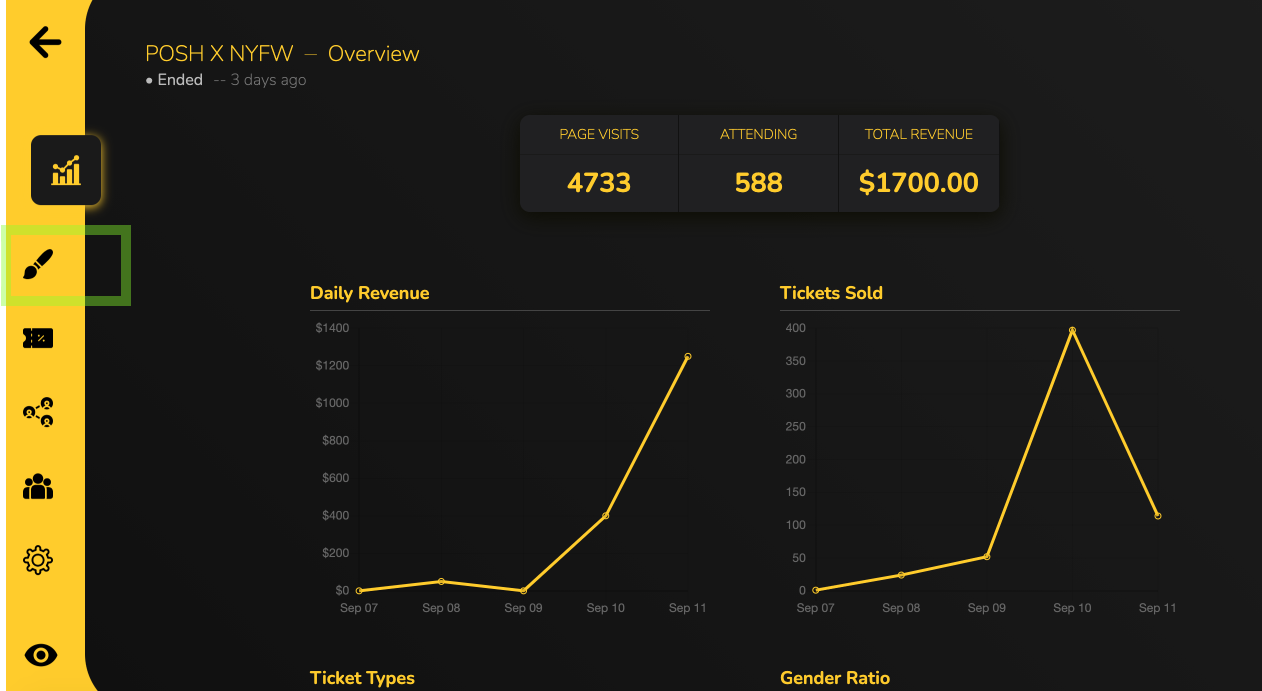This screenshot has height=691, width=1262.
Task: Click the Tickets Sold chart heading
Action: pyautogui.click(x=831, y=293)
